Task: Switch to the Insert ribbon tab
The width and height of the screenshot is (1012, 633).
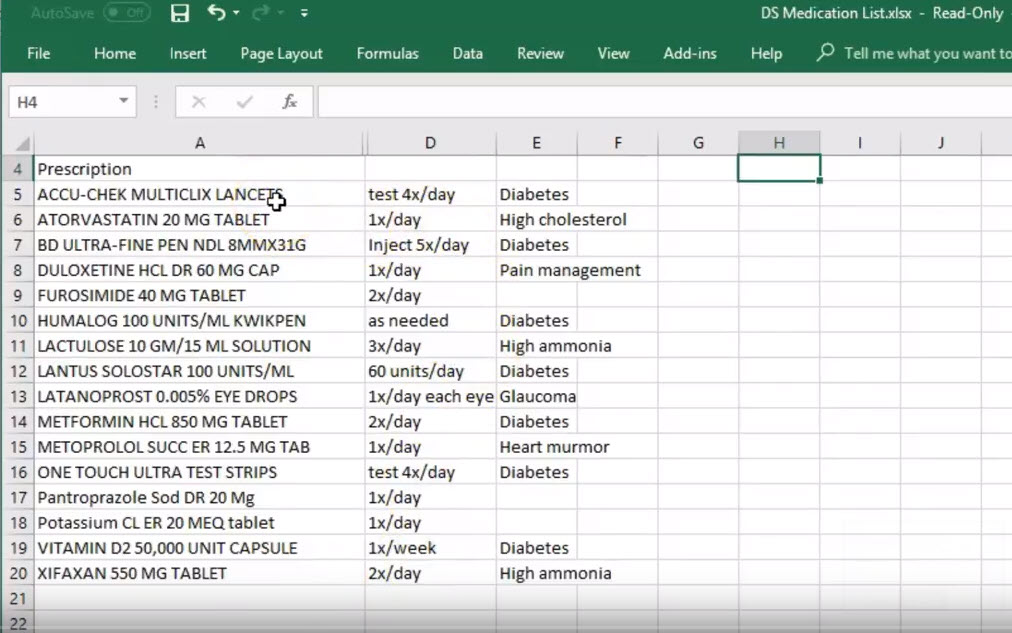Action: 188,54
